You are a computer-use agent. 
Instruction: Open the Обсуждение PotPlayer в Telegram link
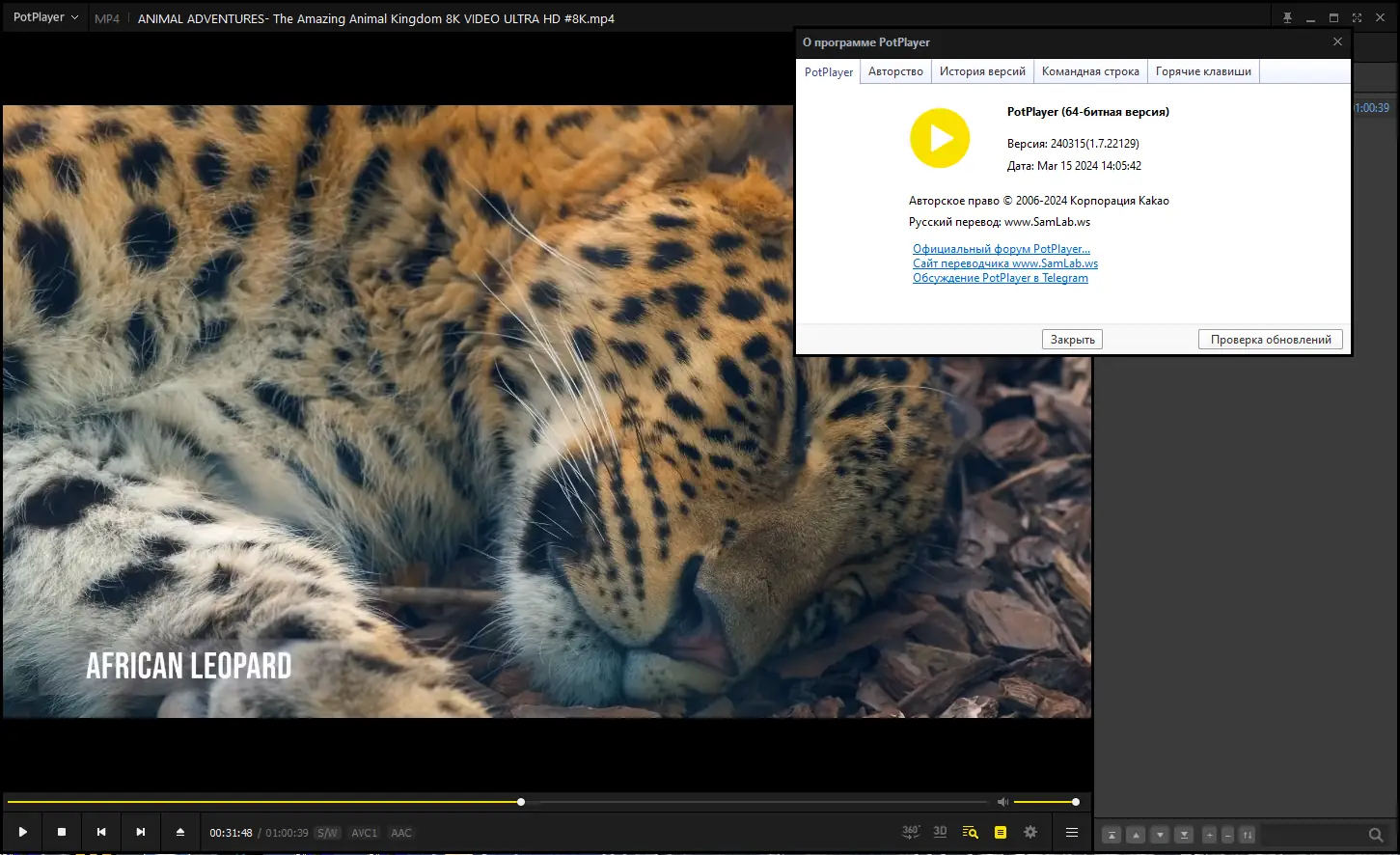[x=1001, y=278]
